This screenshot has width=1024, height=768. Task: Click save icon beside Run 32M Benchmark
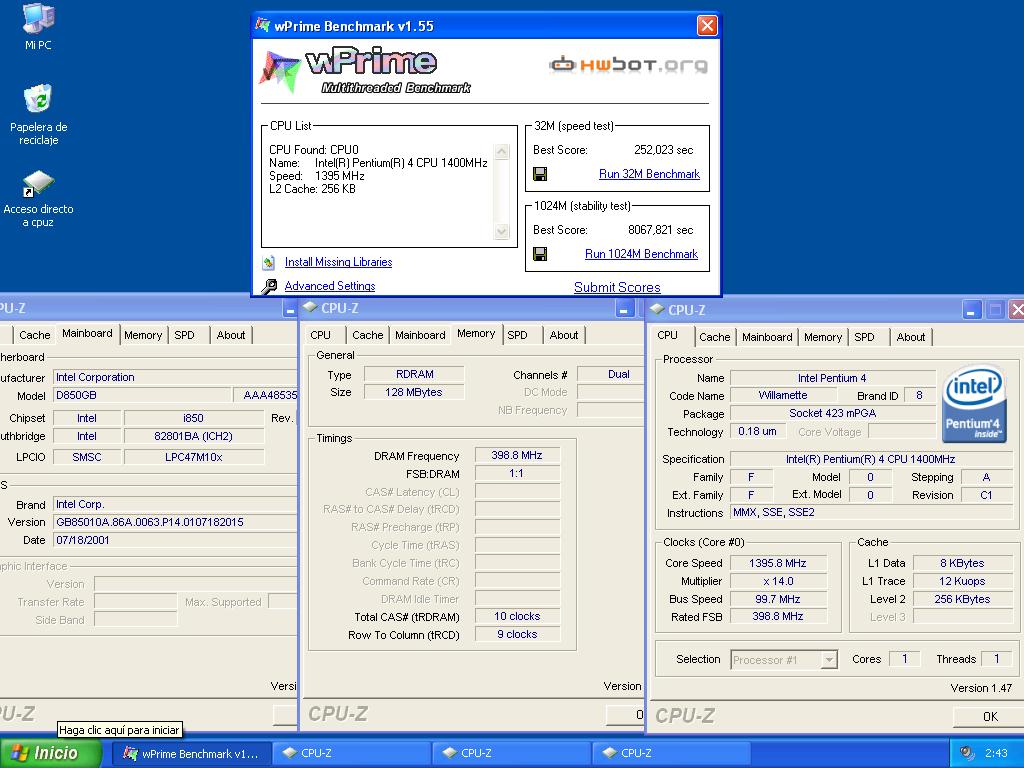tap(540, 174)
